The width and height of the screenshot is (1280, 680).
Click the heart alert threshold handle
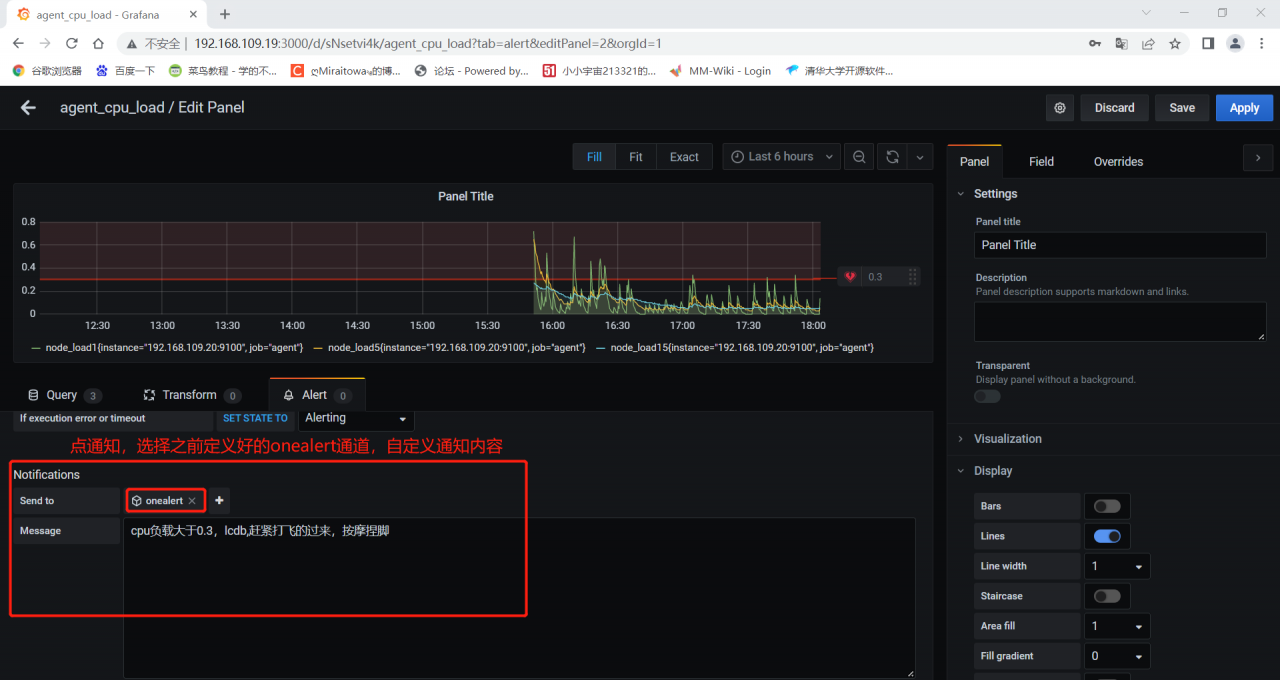click(851, 277)
